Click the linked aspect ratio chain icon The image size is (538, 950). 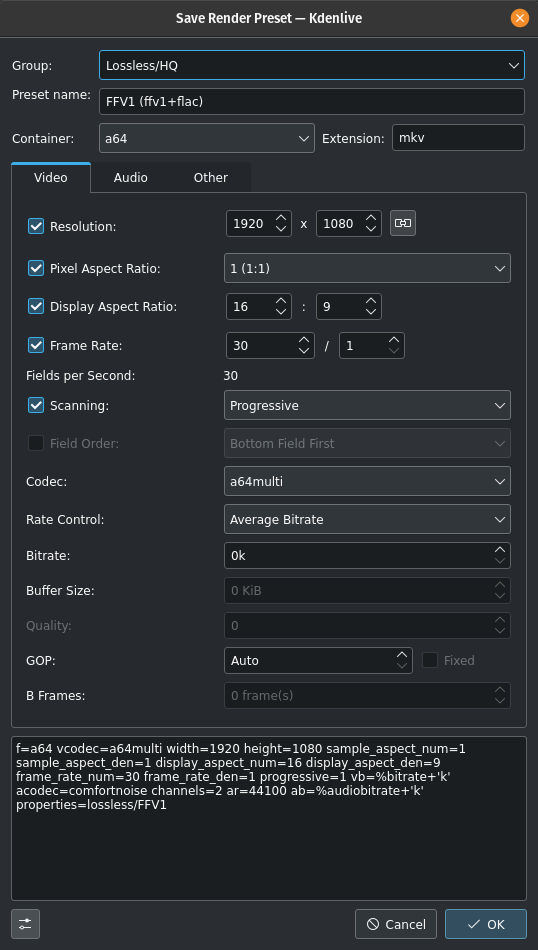[x=402, y=223]
